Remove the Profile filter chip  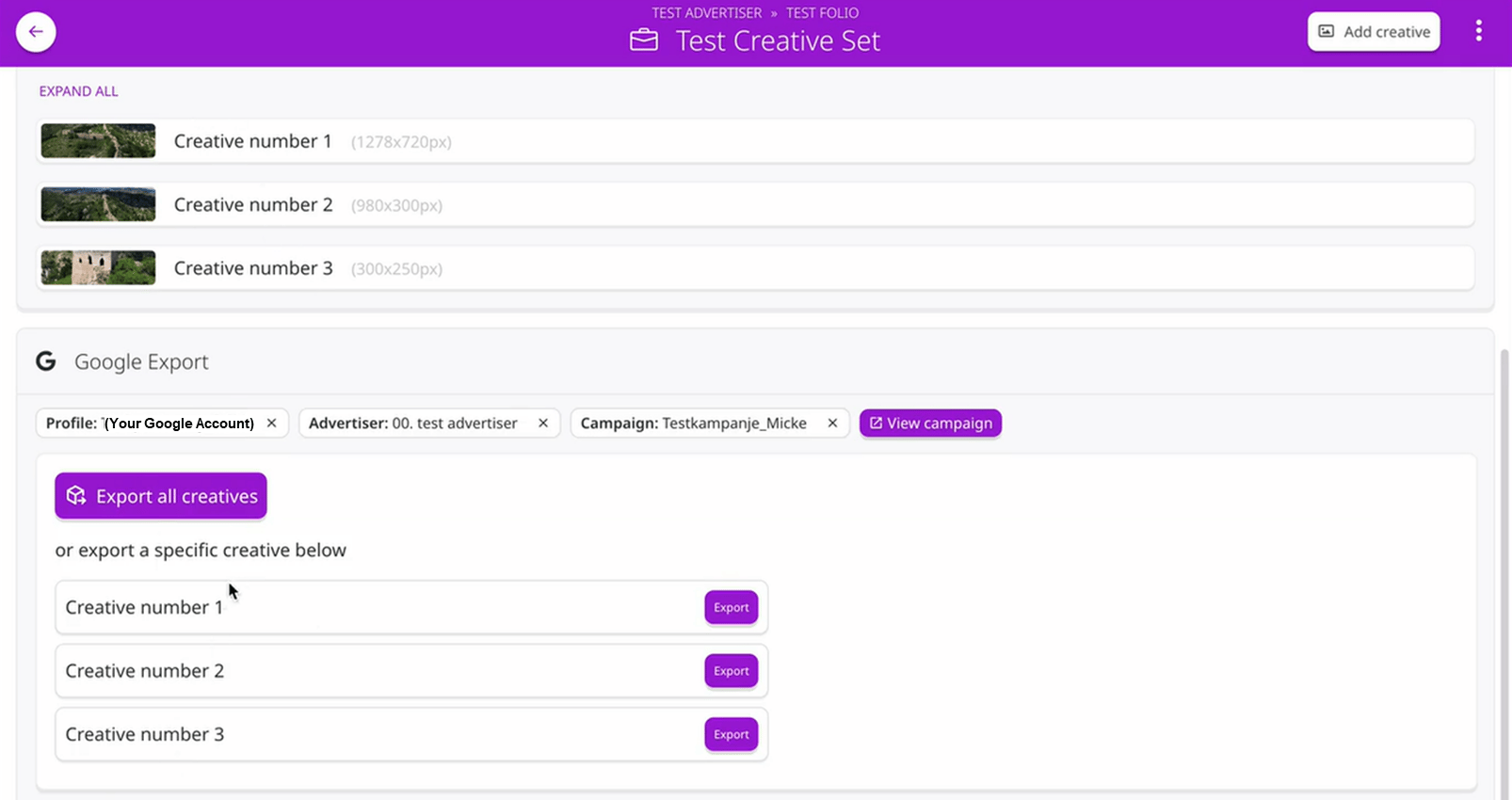pyautogui.click(x=271, y=424)
